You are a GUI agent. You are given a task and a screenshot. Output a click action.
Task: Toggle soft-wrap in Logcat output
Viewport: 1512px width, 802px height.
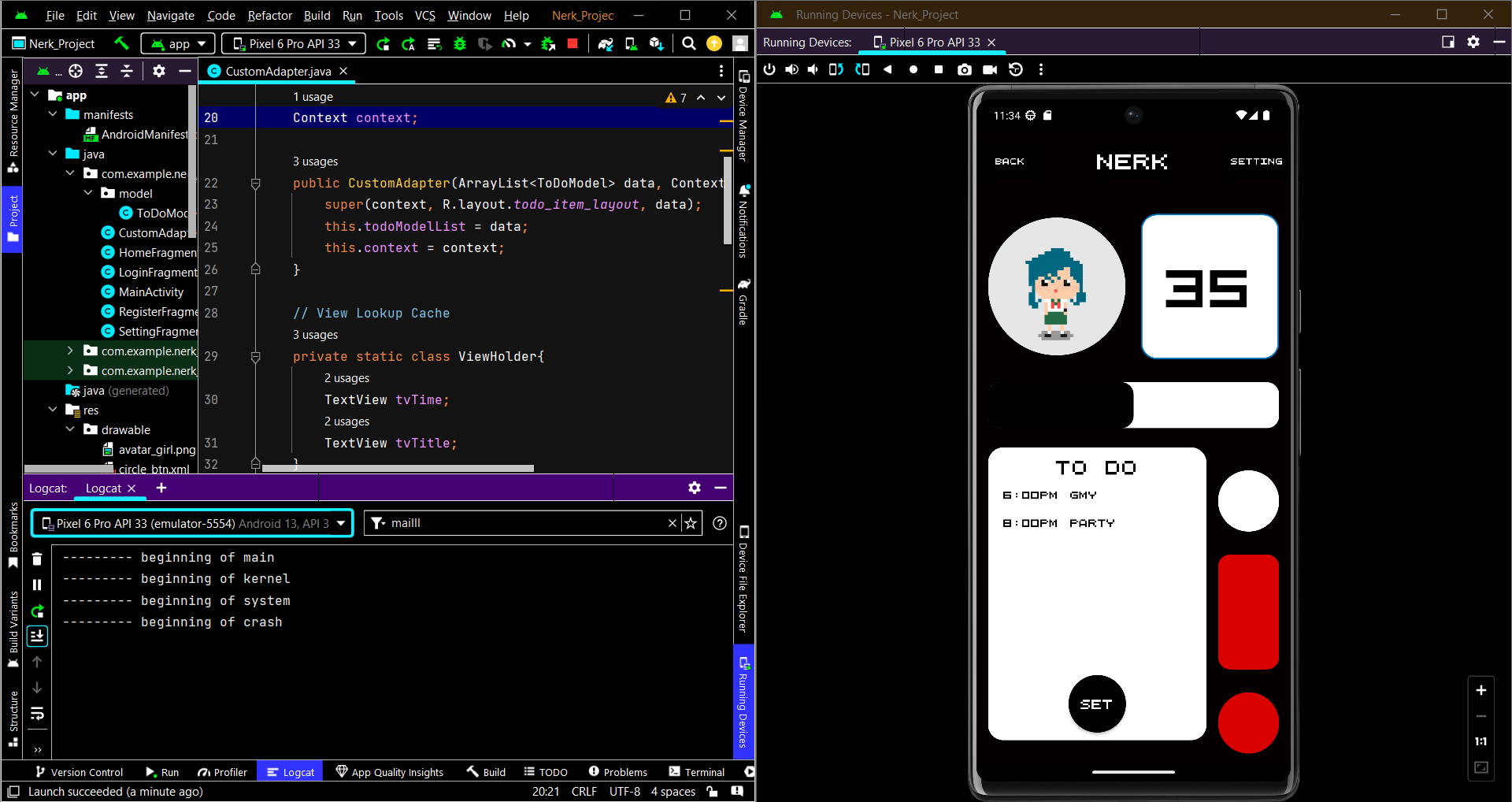[37, 715]
